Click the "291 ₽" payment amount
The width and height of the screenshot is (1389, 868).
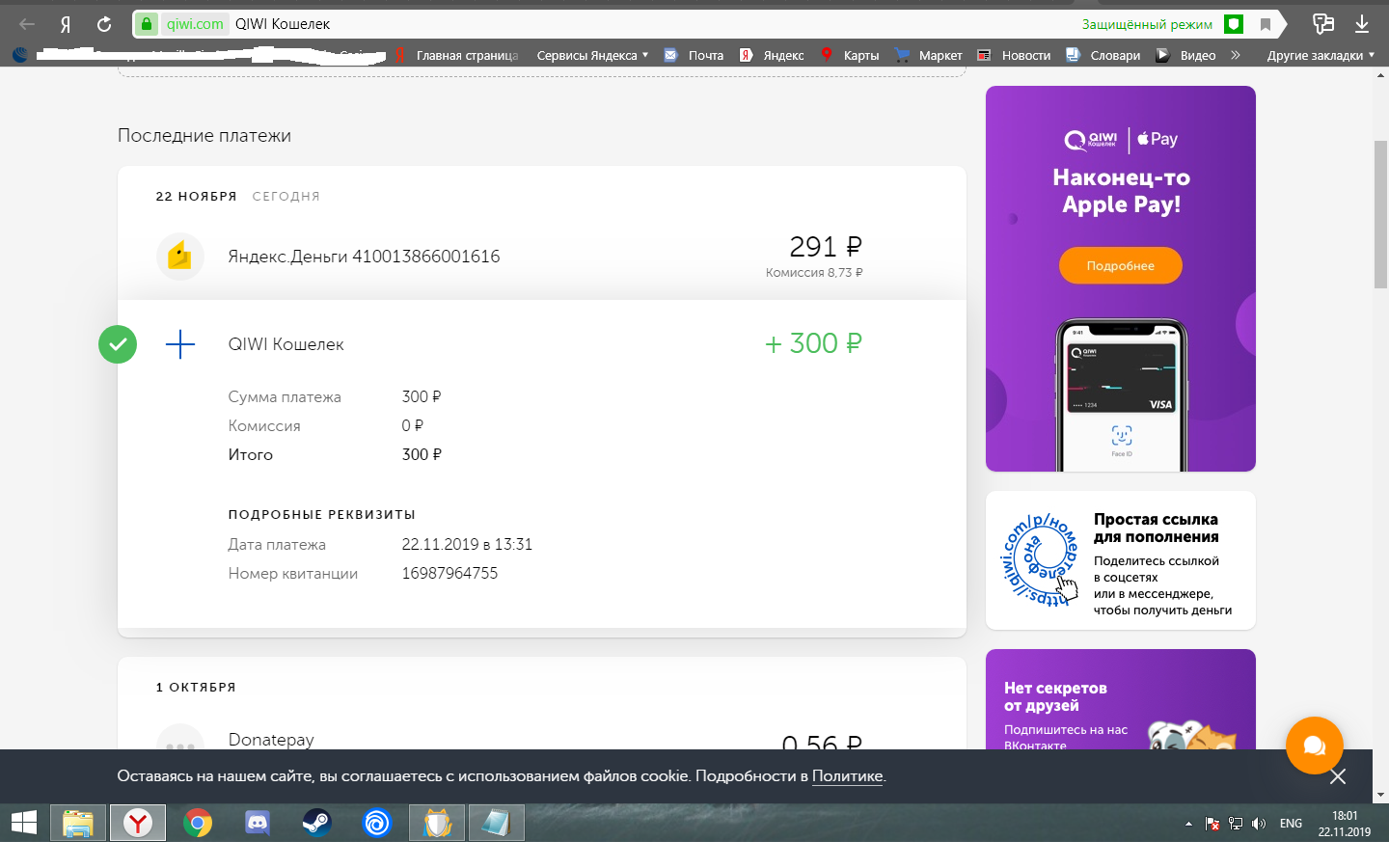point(826,247)
